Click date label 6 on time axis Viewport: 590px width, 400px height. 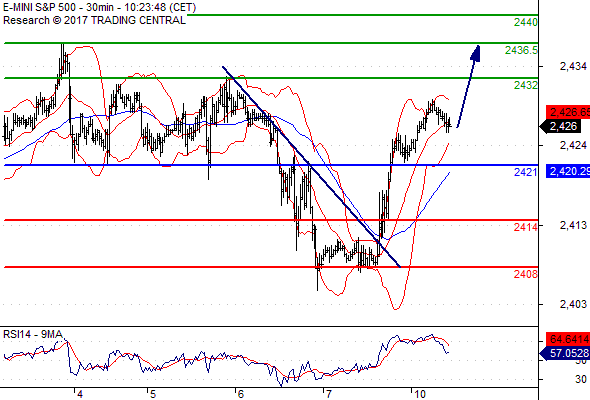(240, 394)
